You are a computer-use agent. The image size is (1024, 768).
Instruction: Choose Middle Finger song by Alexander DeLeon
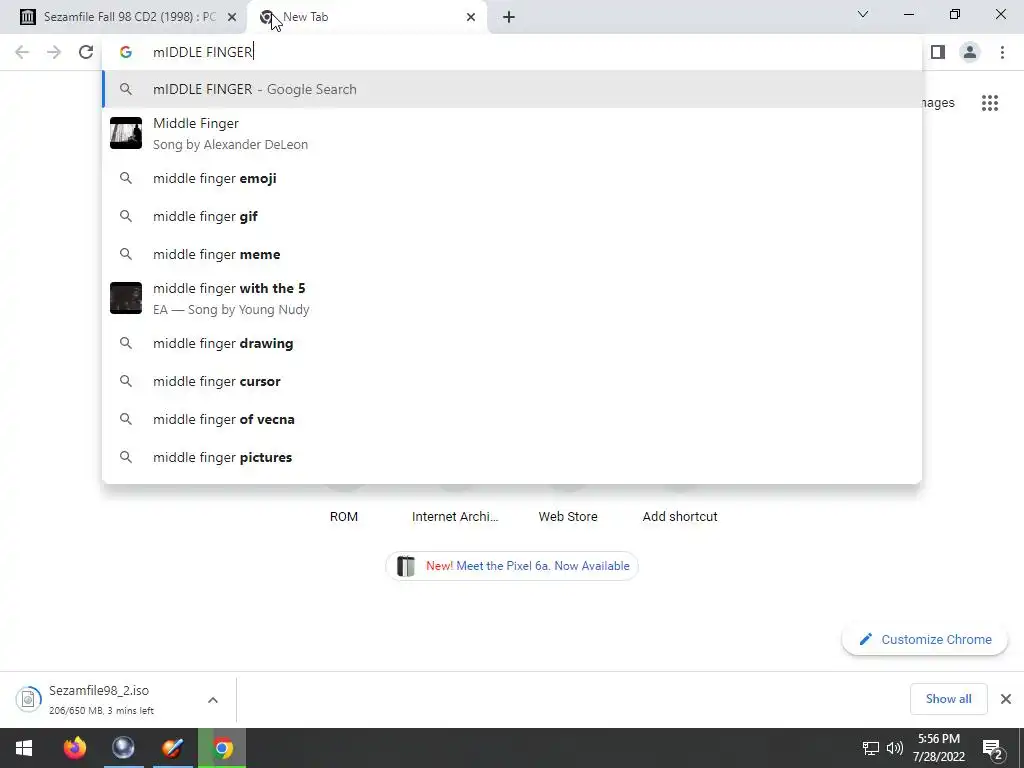pyautogui.click(x=512, y=133)
